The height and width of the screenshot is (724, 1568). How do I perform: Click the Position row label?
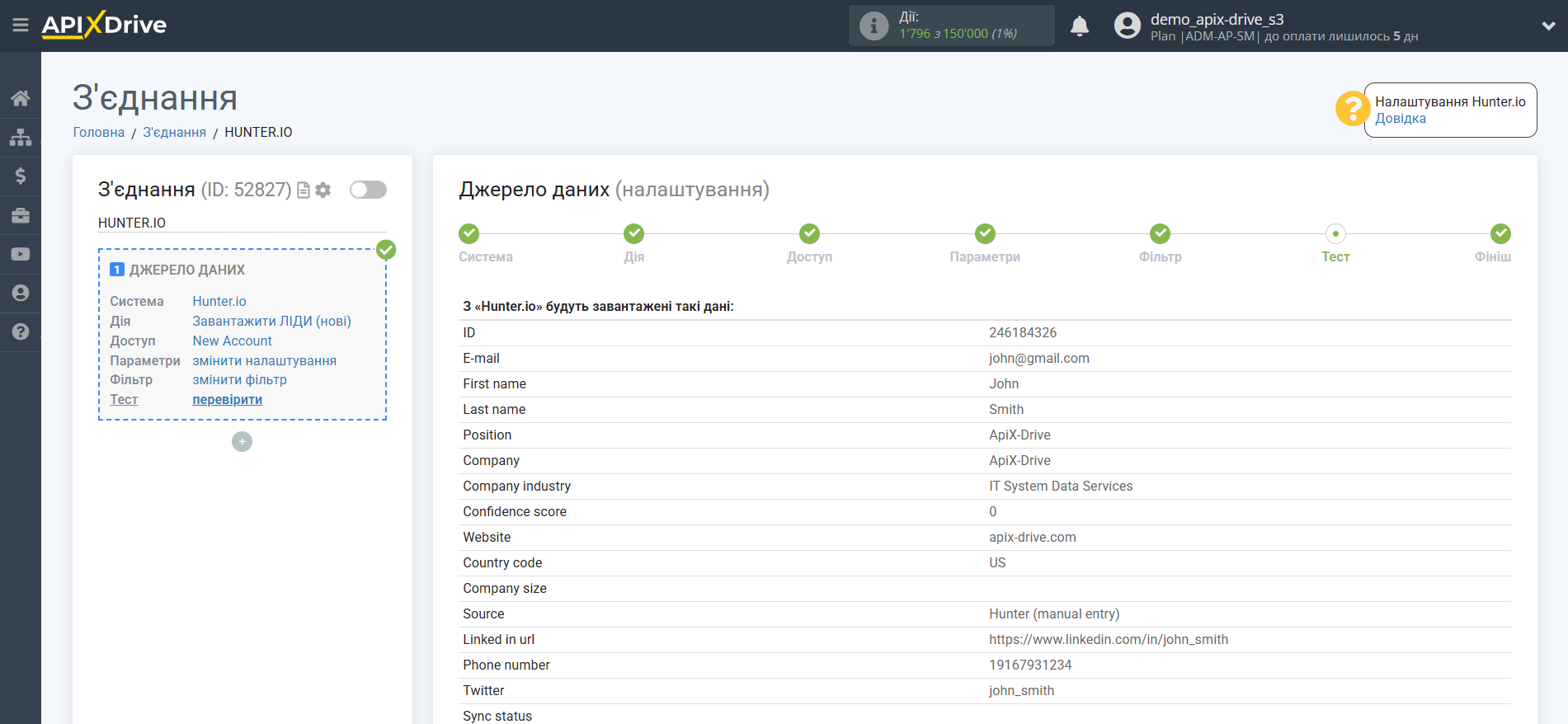click(x=487, y=435)
